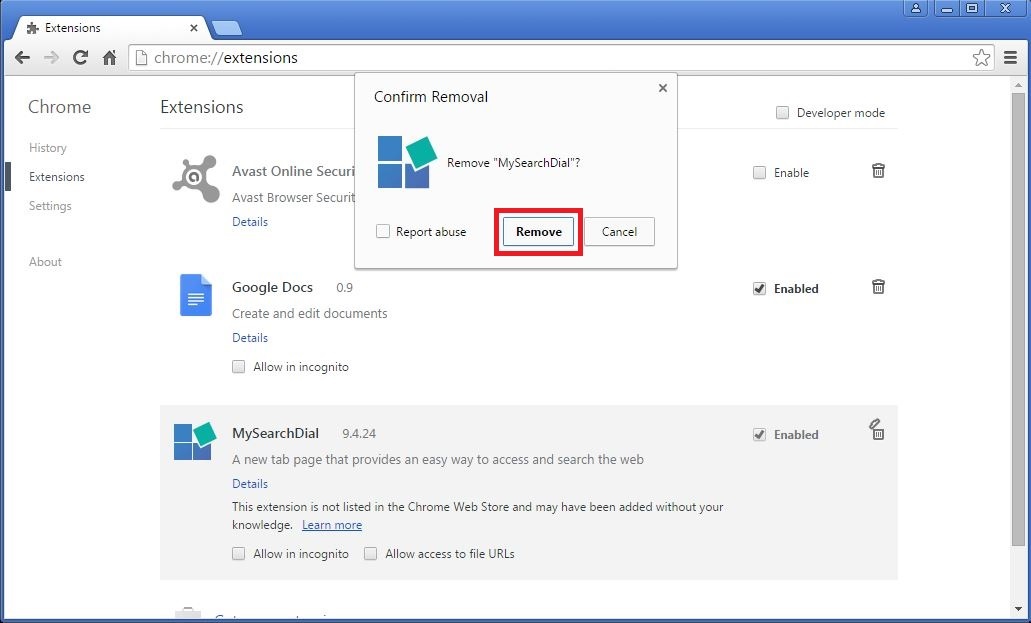Open a new tab

(x=227, y=28)
